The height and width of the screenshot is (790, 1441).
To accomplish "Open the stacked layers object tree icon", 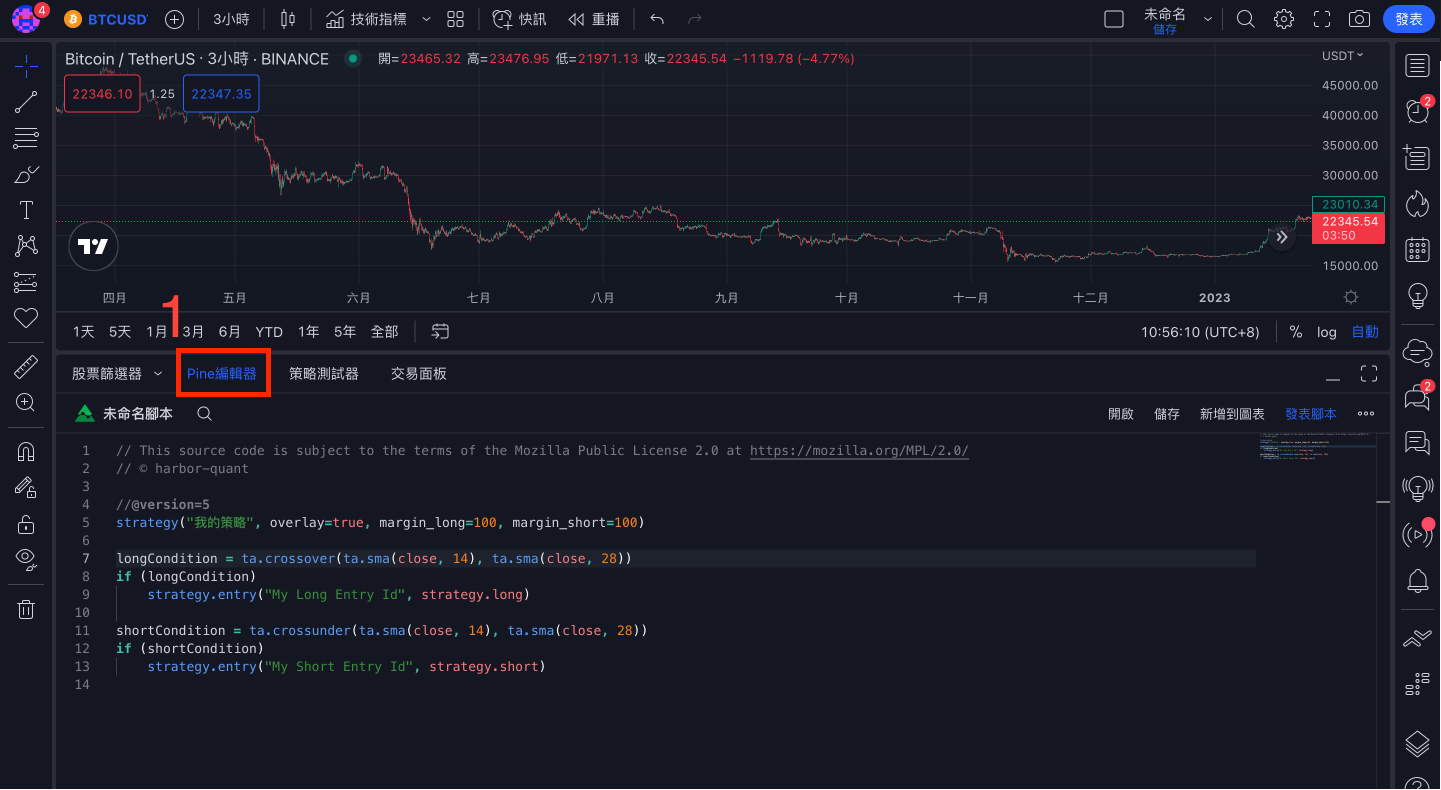I will (1417, 744).
